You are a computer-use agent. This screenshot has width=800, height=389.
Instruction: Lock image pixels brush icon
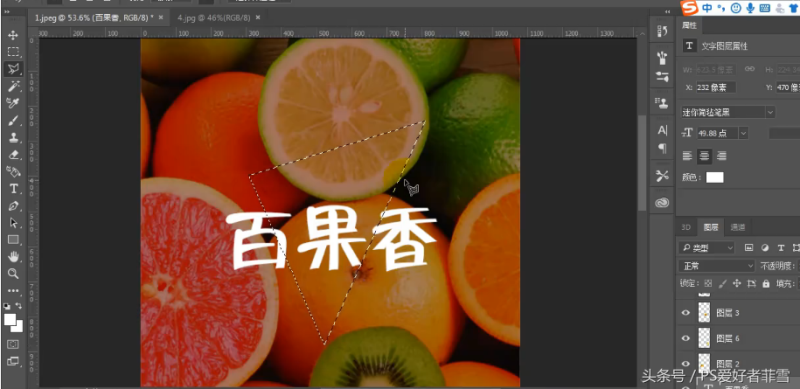(722, 283)
